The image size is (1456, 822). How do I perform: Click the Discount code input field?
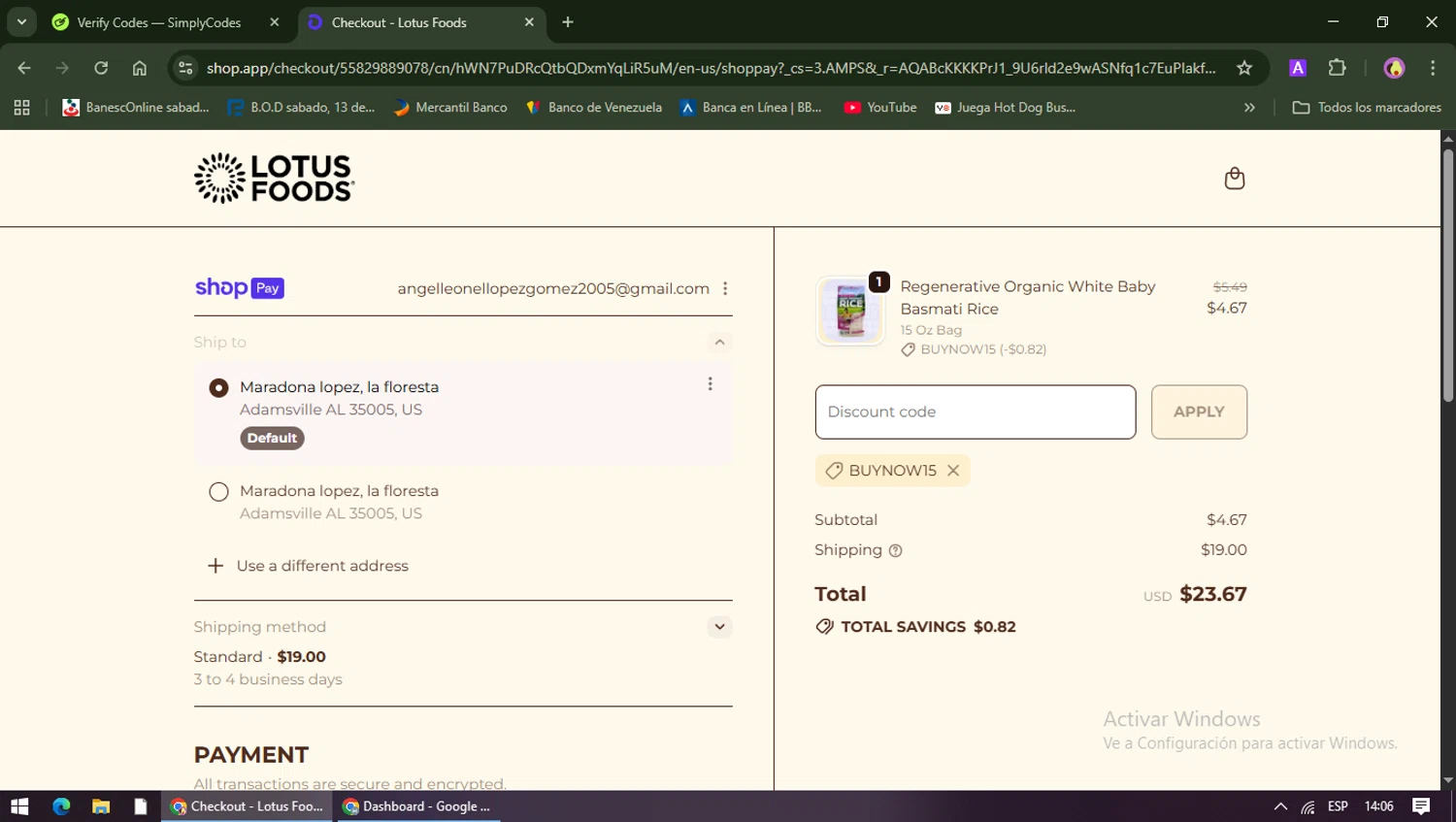click(976, 411)
